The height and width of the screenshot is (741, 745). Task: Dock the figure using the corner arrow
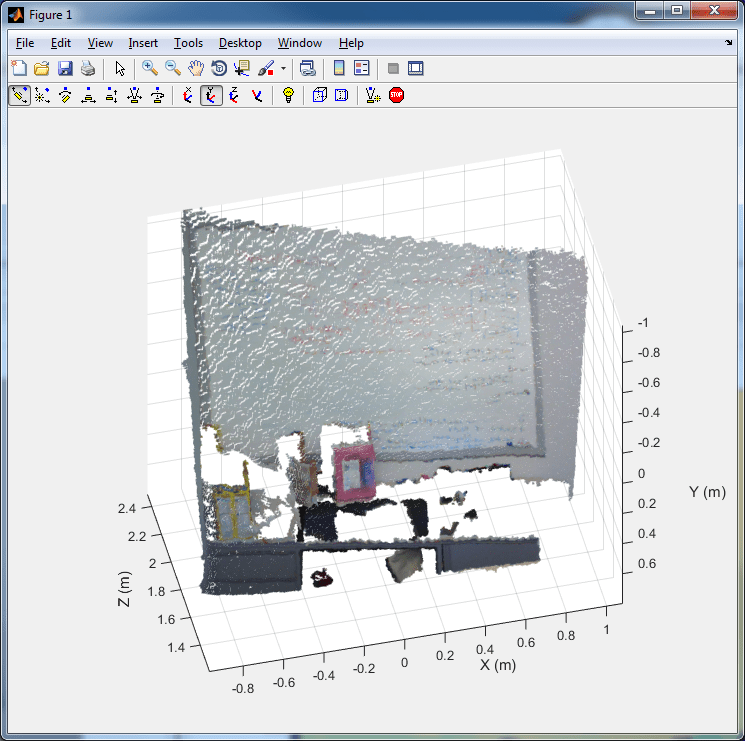click(x=728, y=43)
